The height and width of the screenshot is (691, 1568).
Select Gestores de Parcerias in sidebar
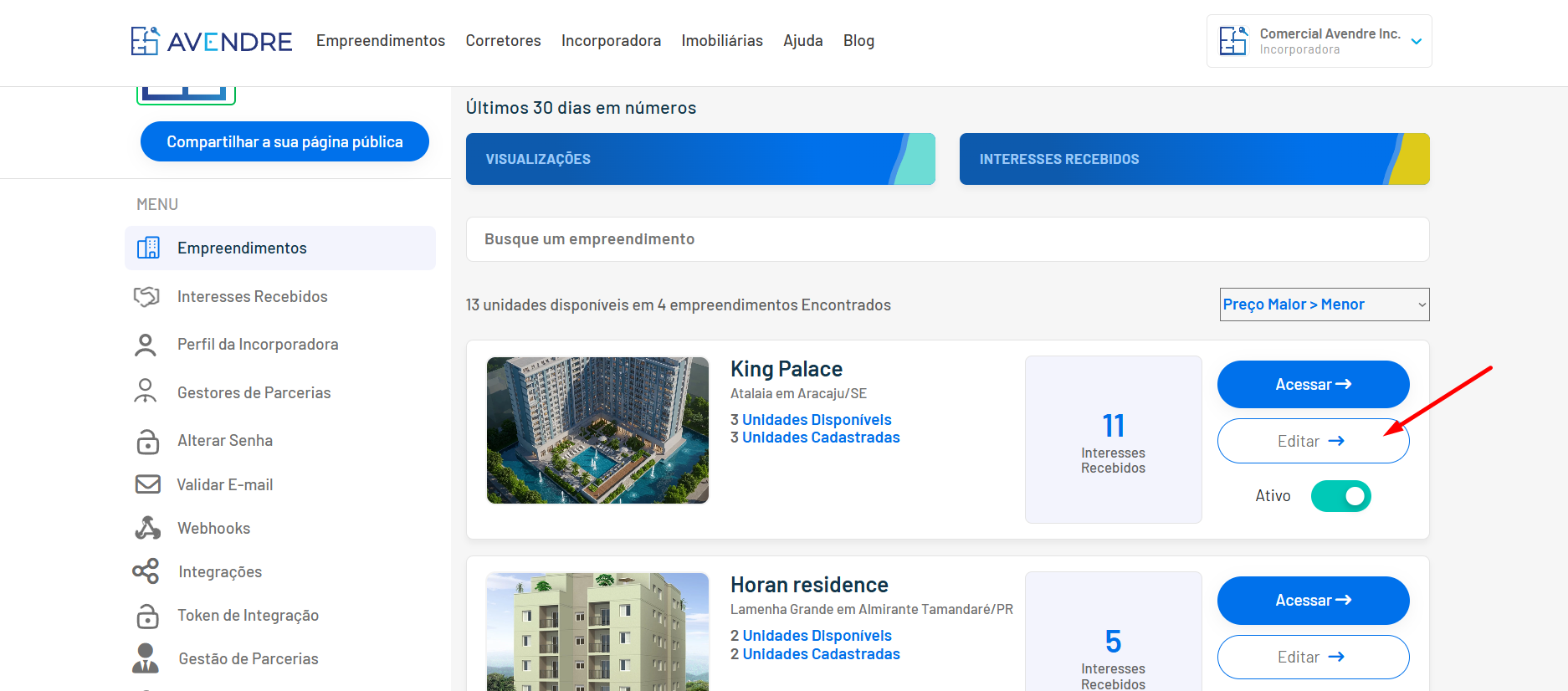point(254,392)
